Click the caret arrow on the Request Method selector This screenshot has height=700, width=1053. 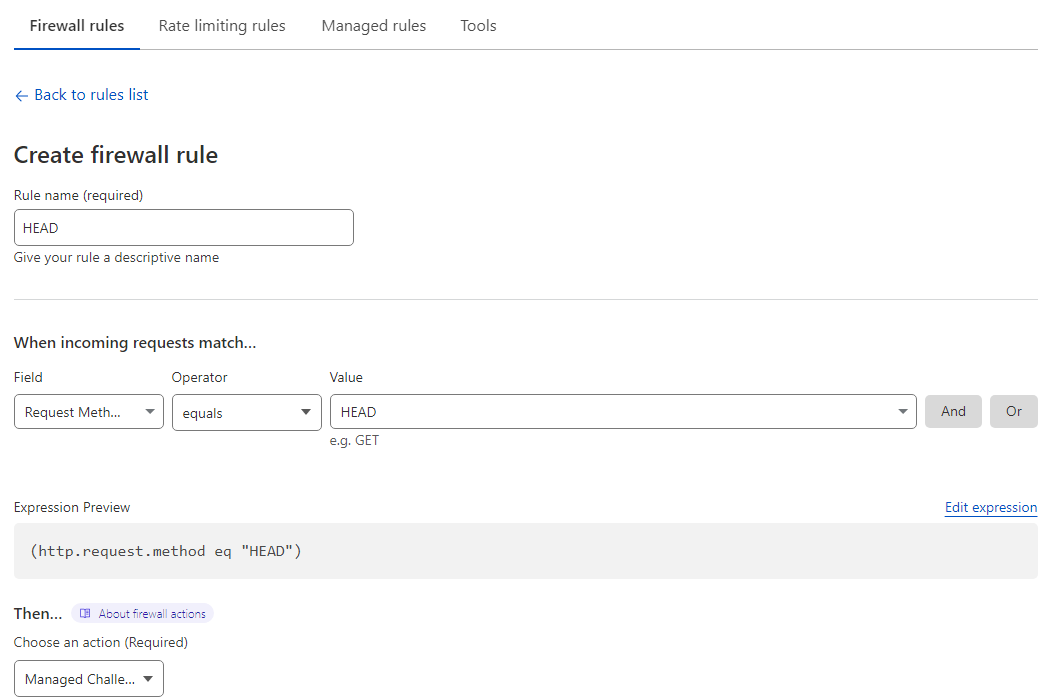[x=149, y=412]
